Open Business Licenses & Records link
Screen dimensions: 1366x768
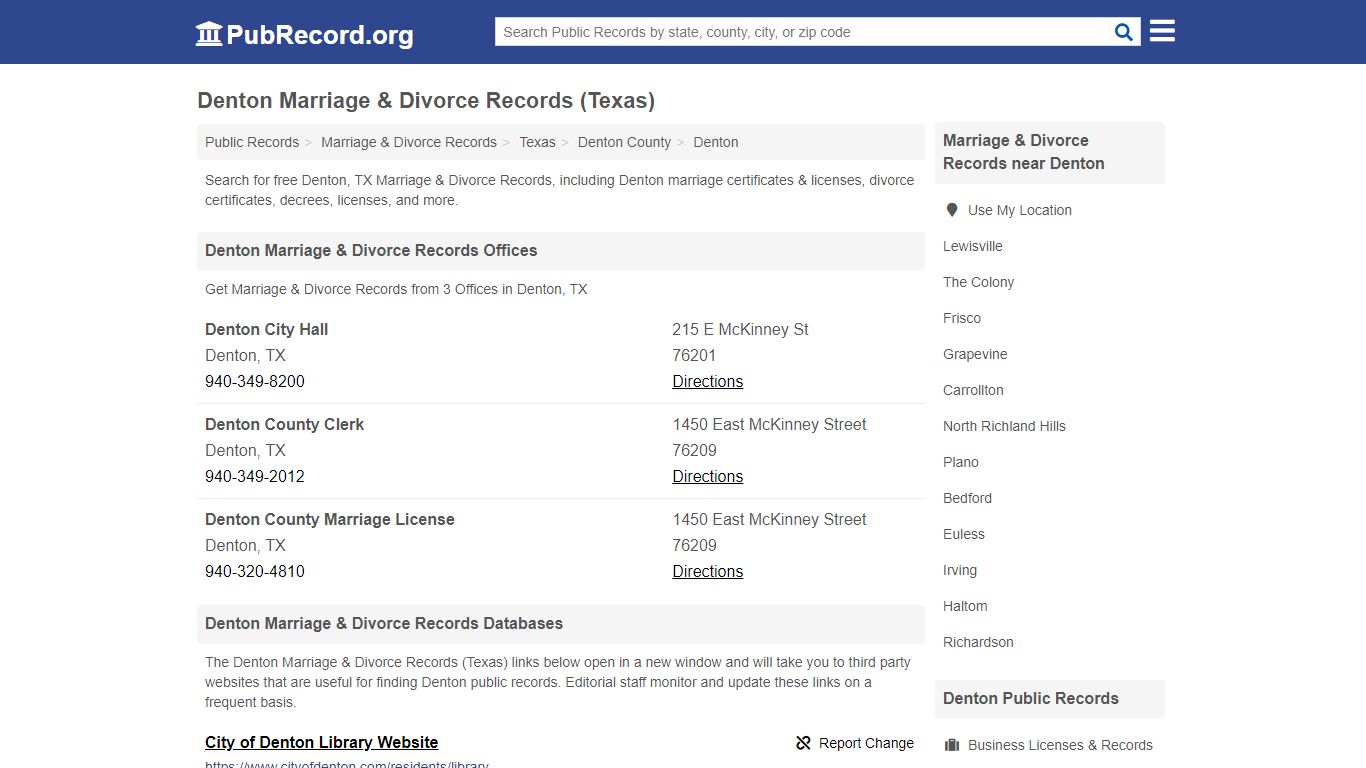click(1060, 745)
